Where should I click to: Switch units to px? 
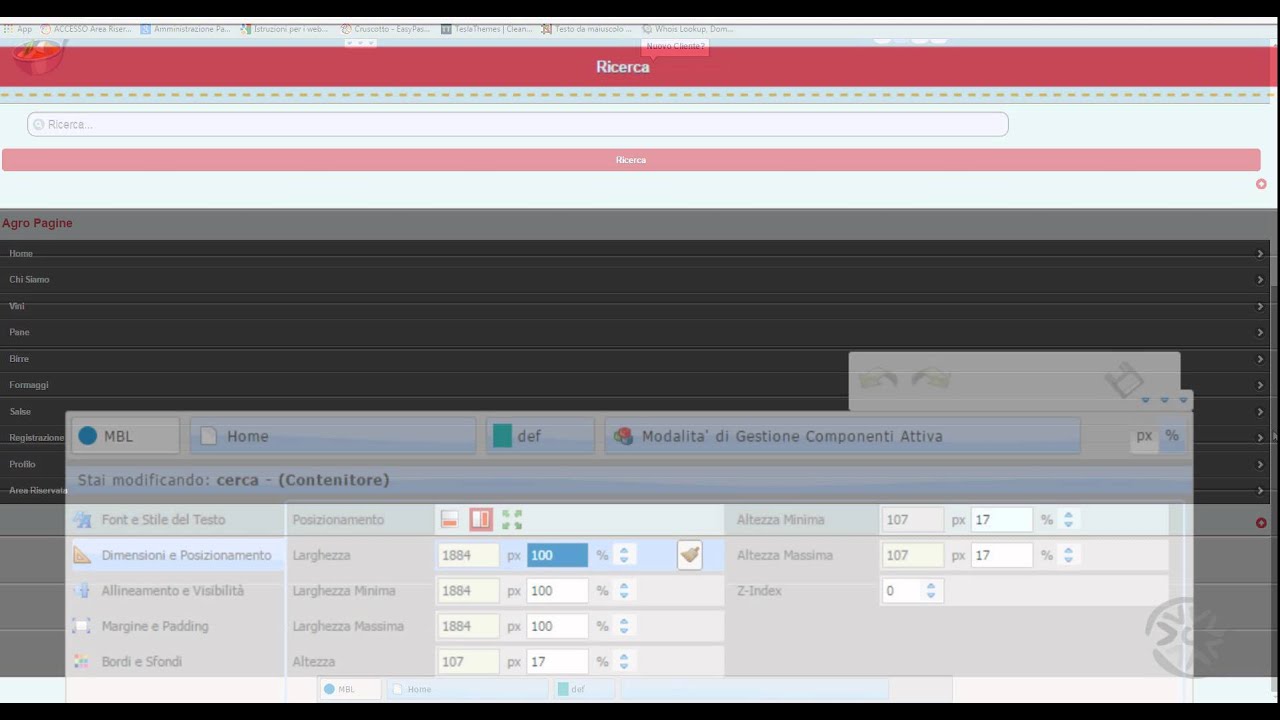tap(1144, 436)
